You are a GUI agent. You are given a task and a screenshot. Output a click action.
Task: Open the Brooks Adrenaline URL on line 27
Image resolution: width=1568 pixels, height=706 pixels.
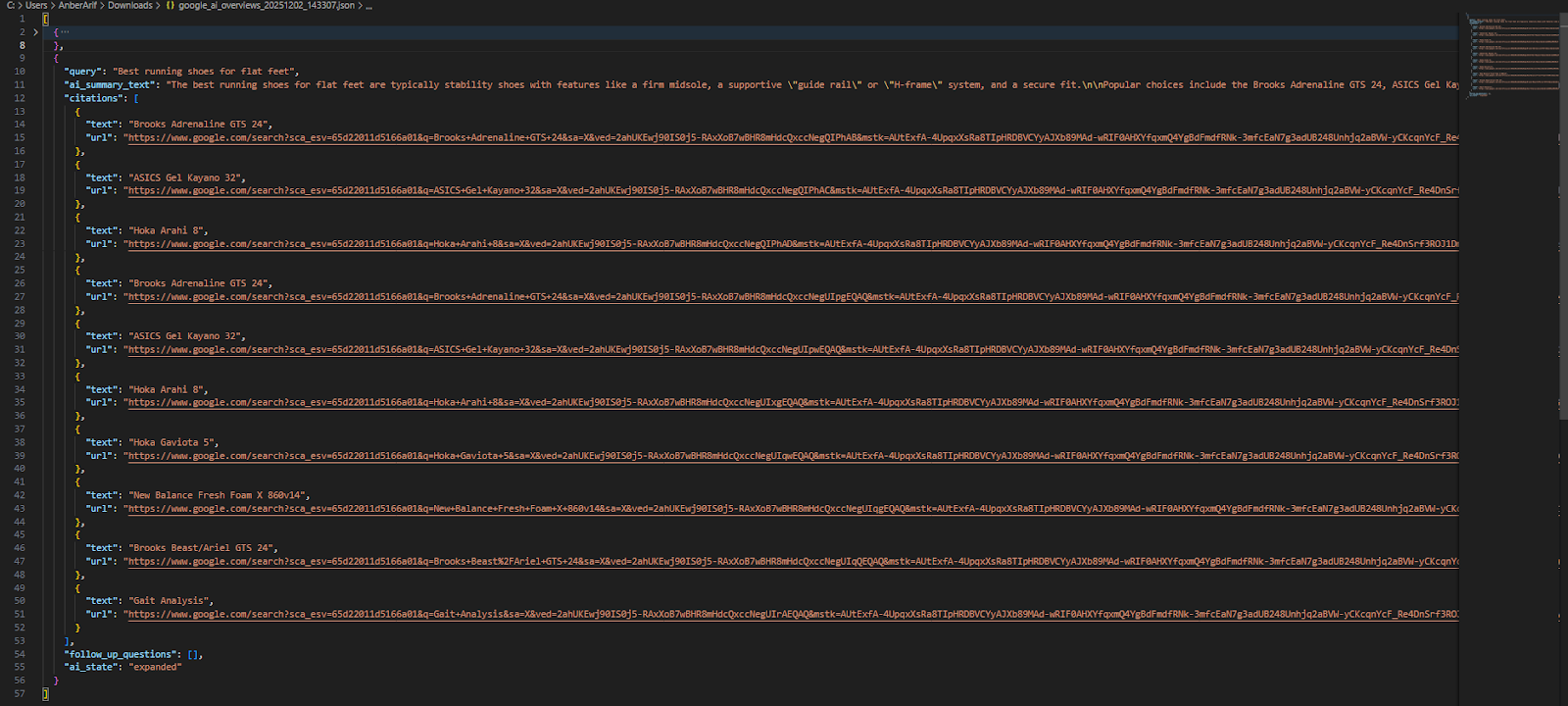pos(791,297)
